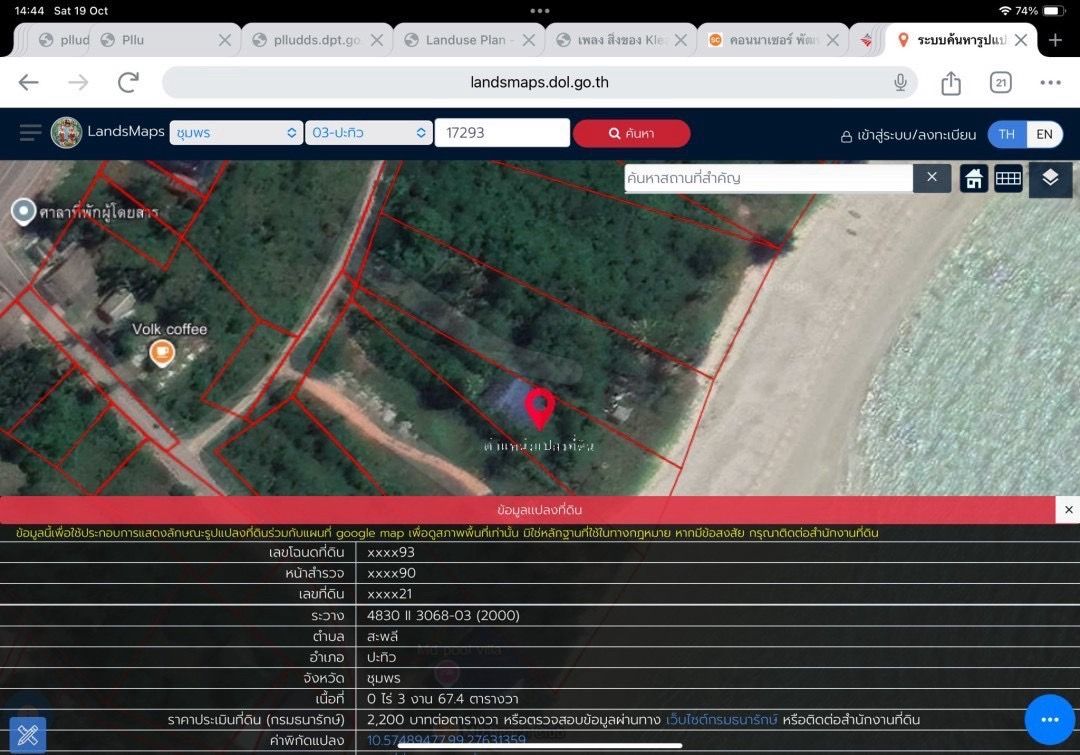Close the ข้อมูลแปลงที่ดิน info panel
Image resolution: width=1080 pixels, height=755 pixels.
point(1068,510)
